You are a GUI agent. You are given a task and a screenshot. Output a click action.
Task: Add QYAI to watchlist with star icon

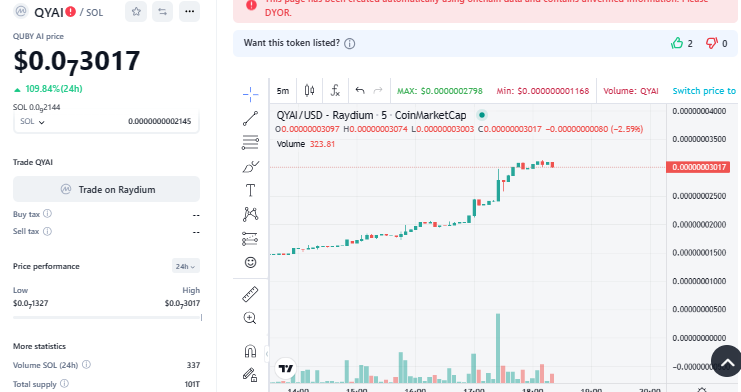click(136, 12)
